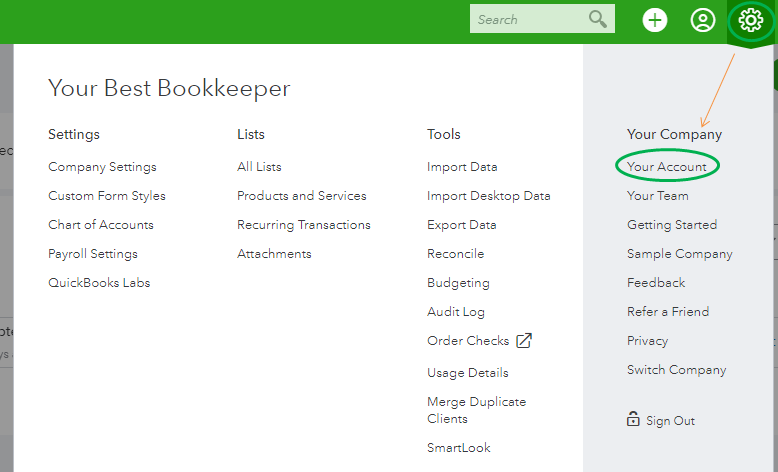Open Products and Services list

(x=302, y=196)
